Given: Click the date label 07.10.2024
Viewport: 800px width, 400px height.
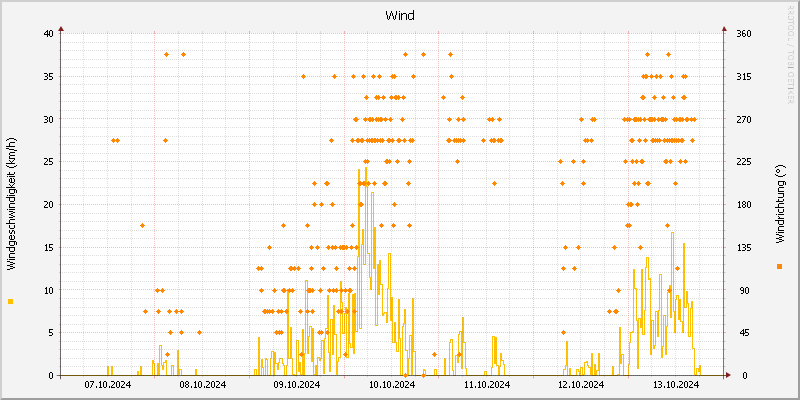Looking at the screenshot, I should (108, 385).
